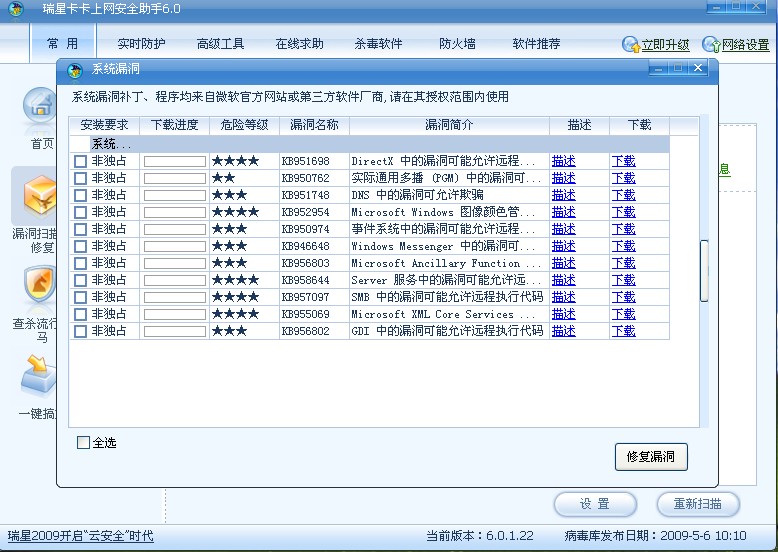
Task: Click the download progress bar for KB956802
Action: (x=175, y=331)
